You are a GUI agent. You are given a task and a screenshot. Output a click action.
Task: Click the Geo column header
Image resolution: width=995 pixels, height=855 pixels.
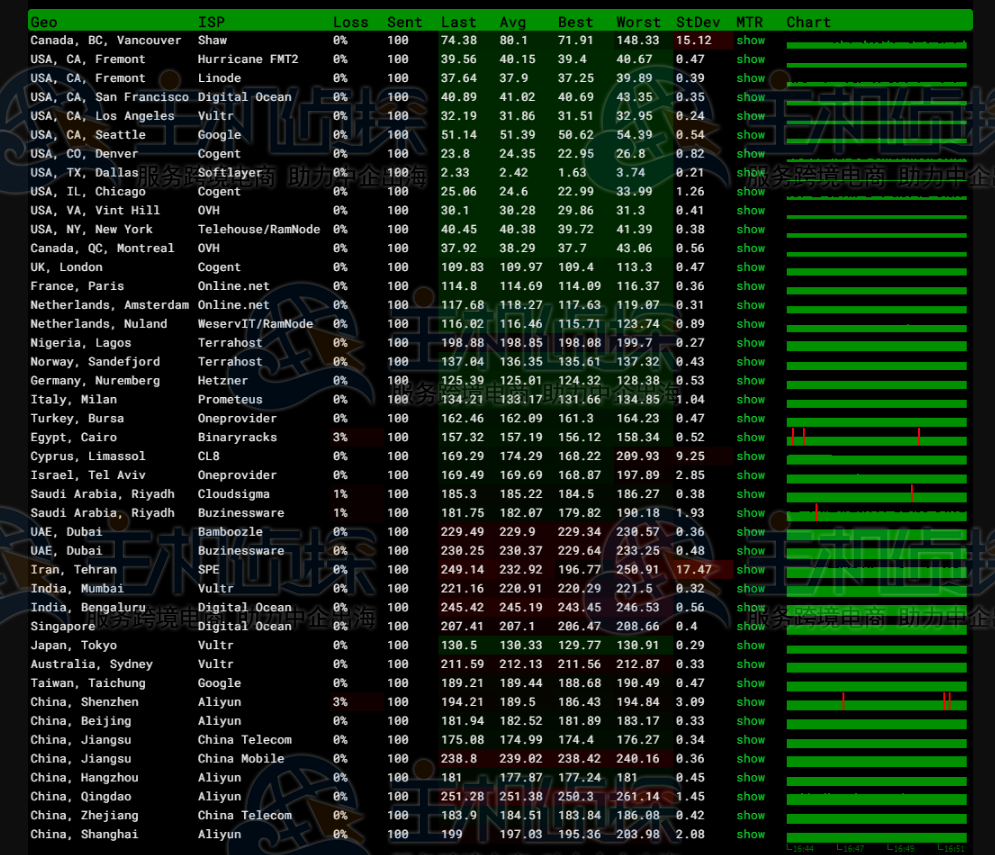(44, 22)
